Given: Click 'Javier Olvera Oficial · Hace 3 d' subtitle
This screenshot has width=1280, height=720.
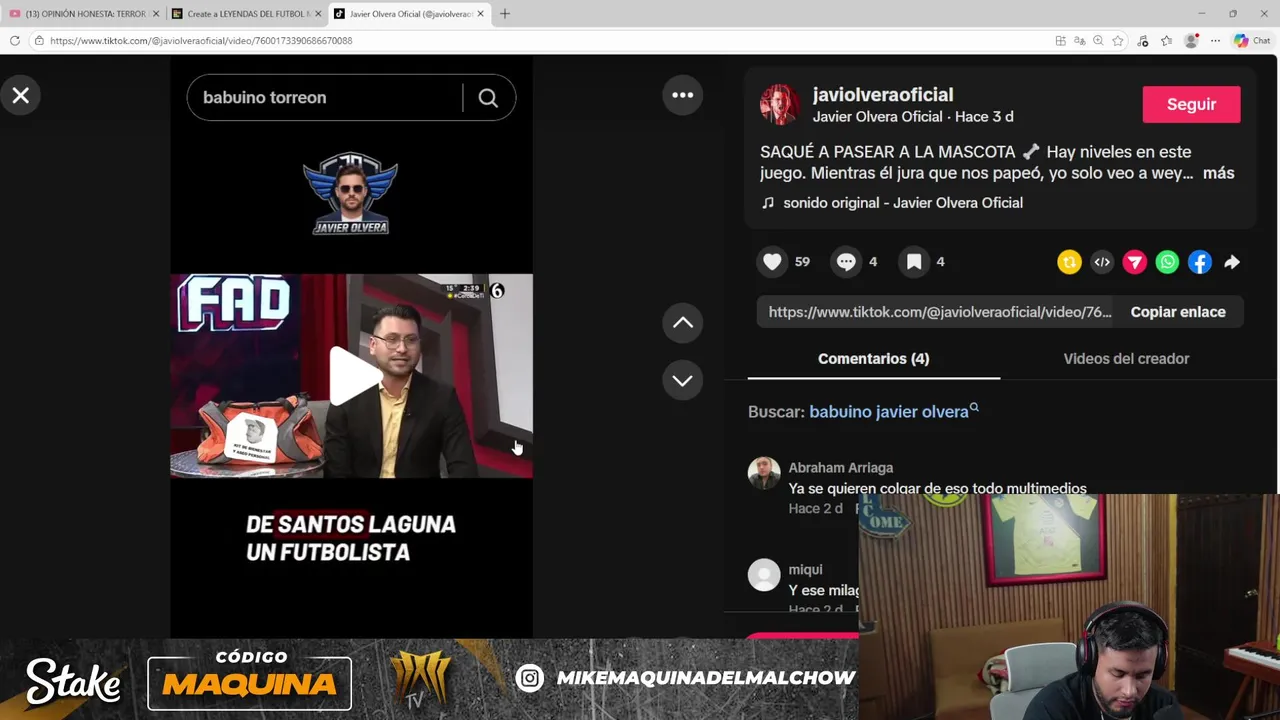Looking at the screenshot, I should [913, 117].
